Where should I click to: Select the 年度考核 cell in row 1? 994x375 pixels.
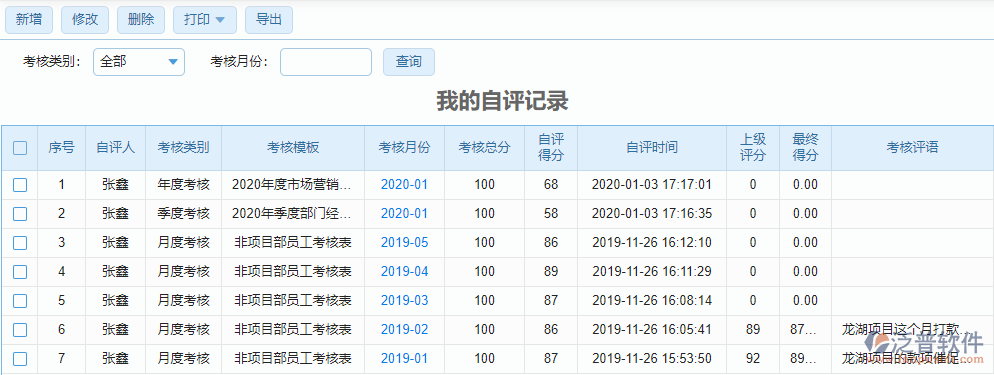183,185
